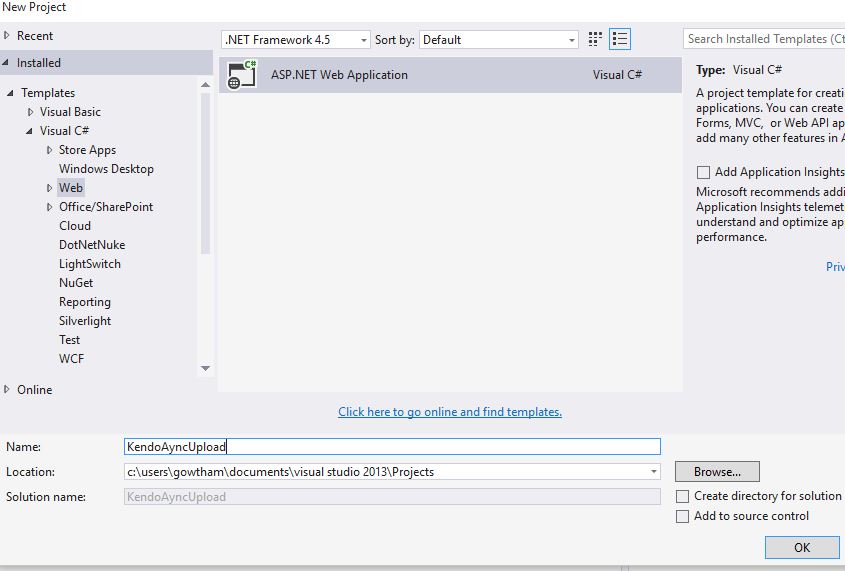Screen dimensions: 845x571
Task: Expand the Office/SharePoint node
Action: [50, 207]
